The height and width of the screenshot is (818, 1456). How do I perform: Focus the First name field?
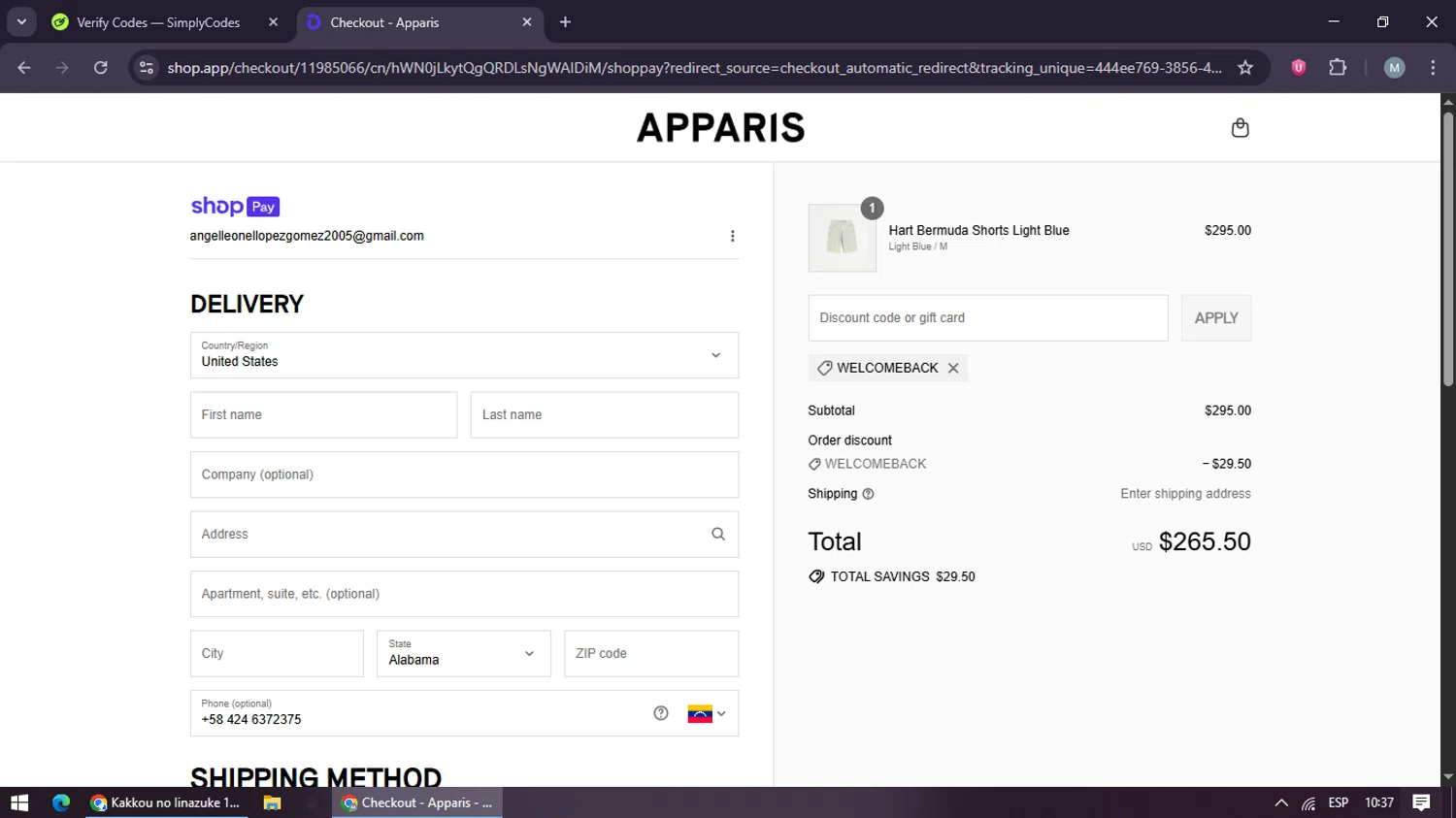pyautogui.click(x=323, y=414)
